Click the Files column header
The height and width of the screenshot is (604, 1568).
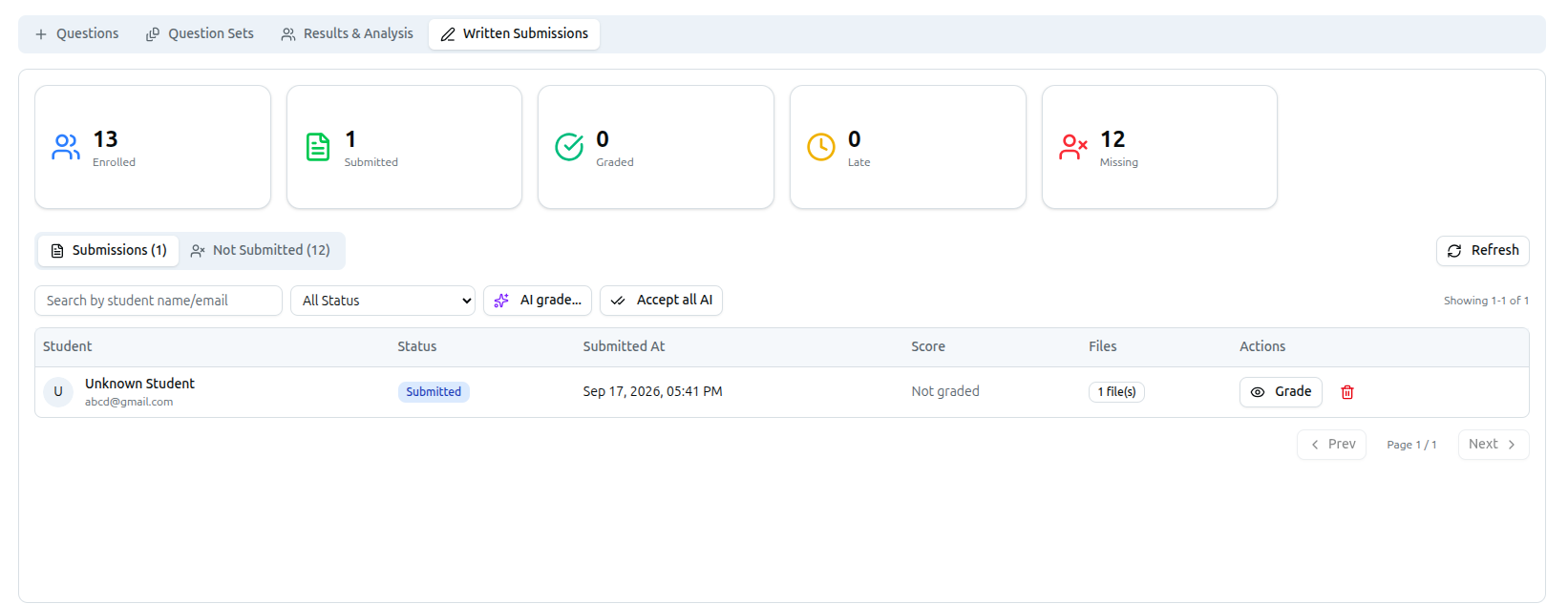pos(1103,346)
